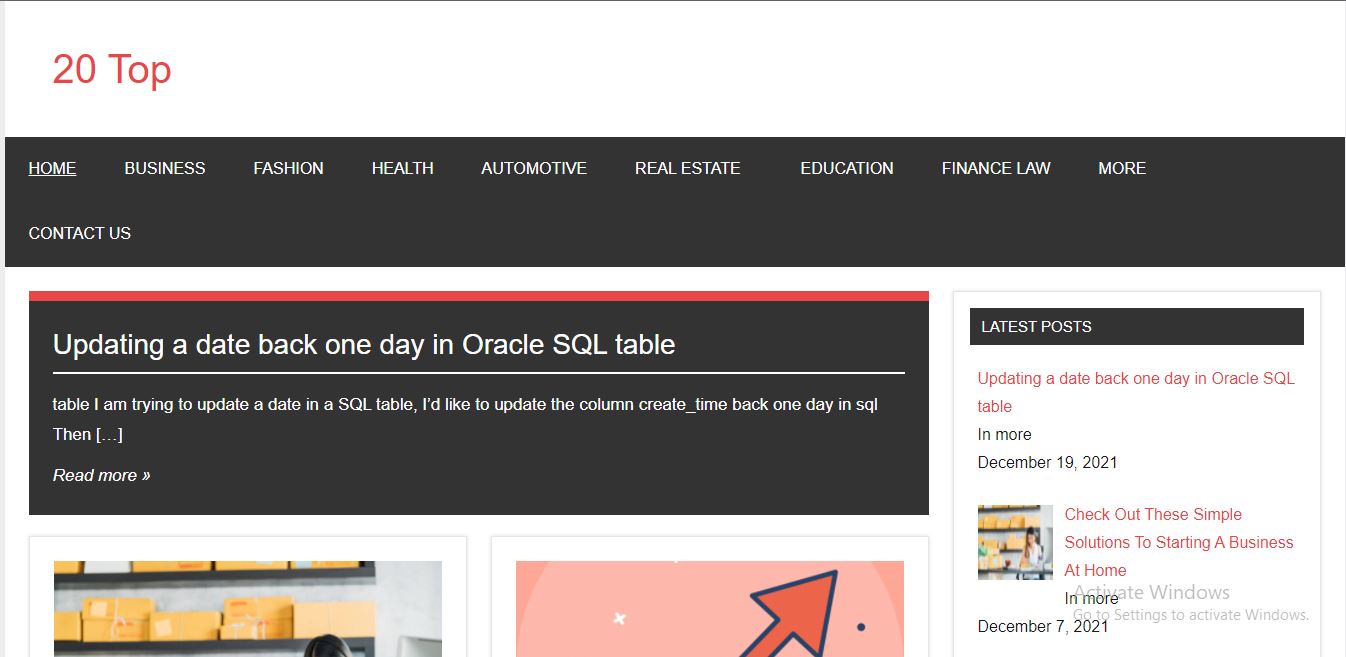Open the post card image with yellow boxes
Image resolution: width=1346 pixels, height=657 pixels.
(248, 608)
